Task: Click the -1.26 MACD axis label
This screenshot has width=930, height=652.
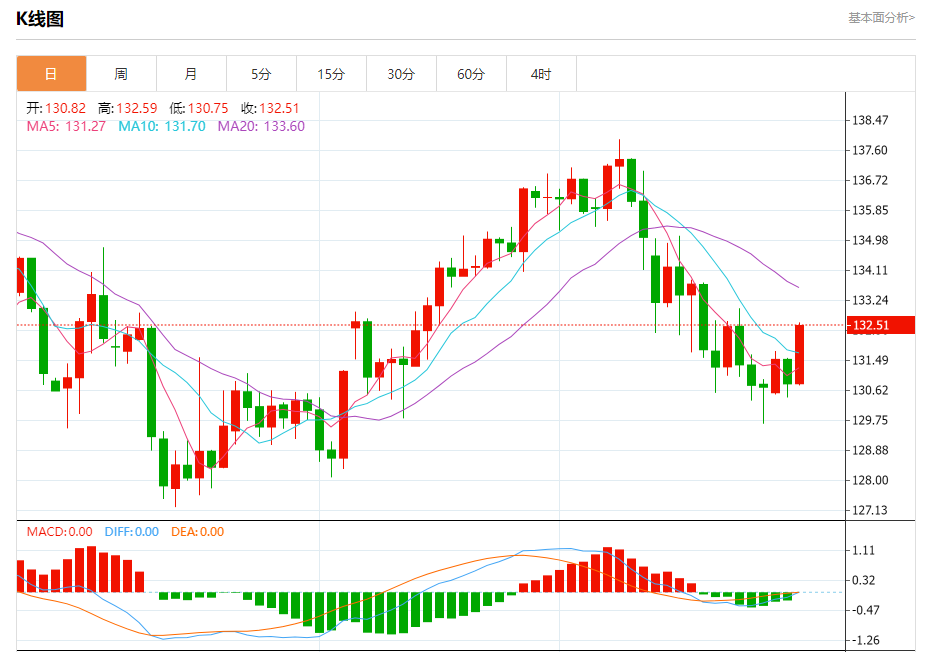Action: [x=865, y=640]
